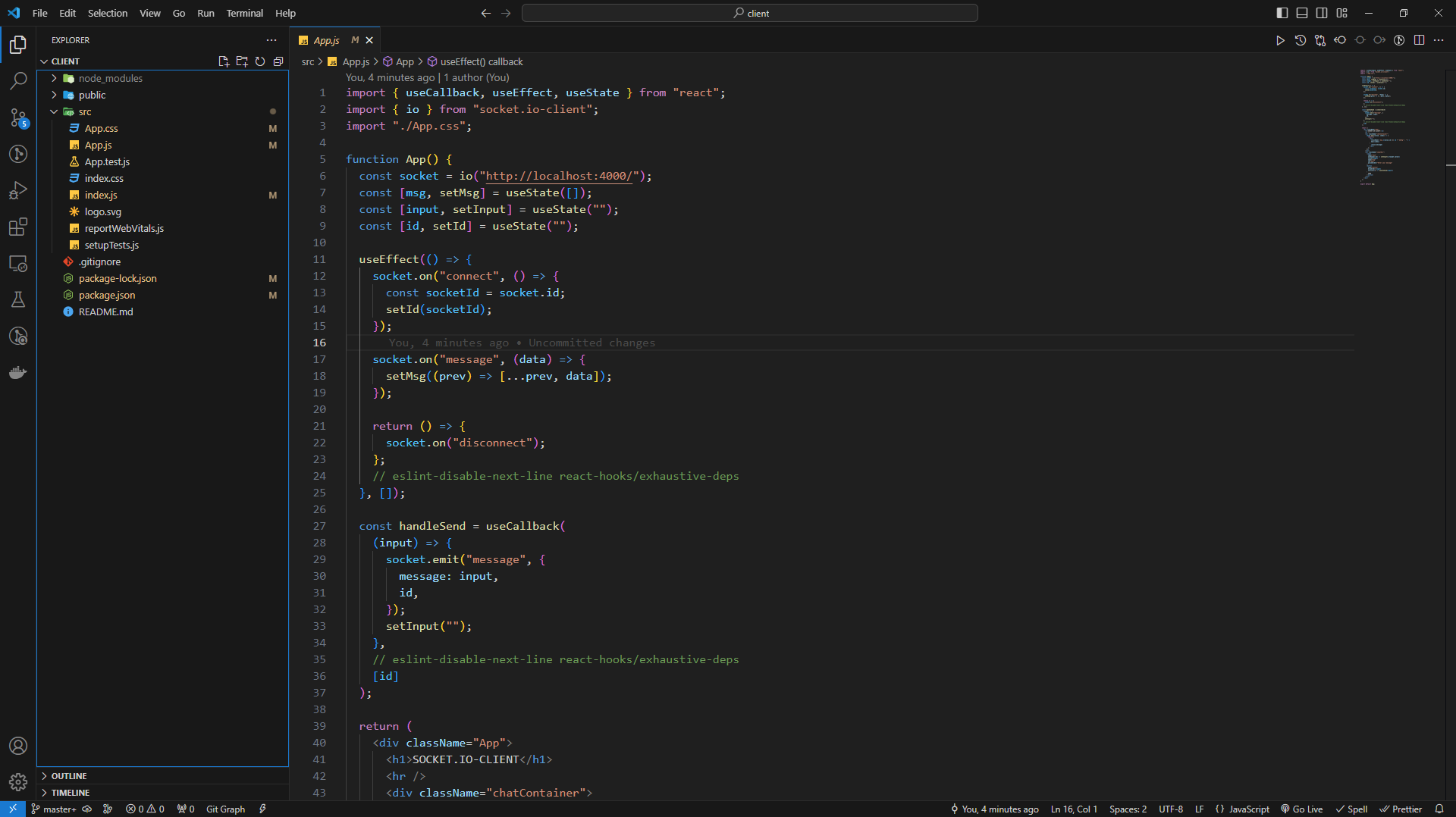
Task: Open the Docker view in activity bar
Action: [18, 372]
